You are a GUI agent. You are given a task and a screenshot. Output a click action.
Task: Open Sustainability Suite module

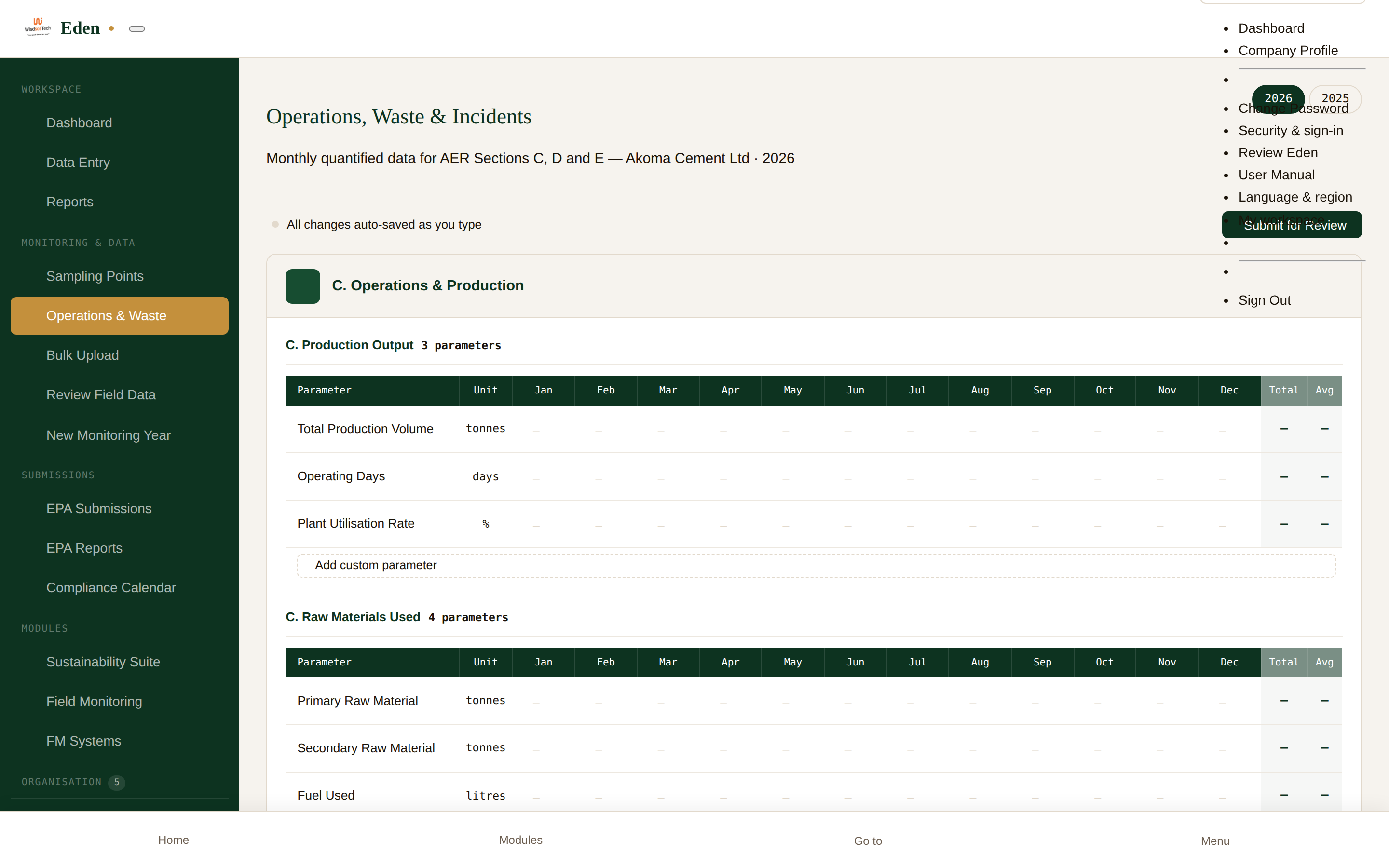120,662
